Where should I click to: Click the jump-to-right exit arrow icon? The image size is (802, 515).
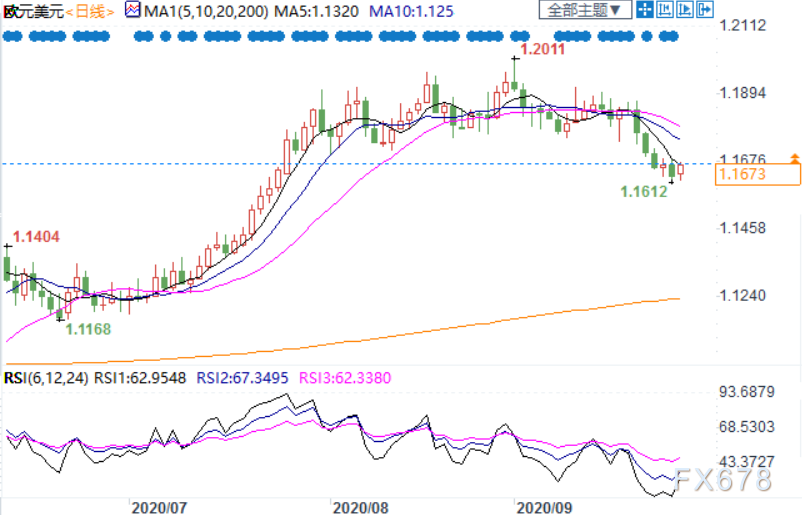(x=705, y=10)
